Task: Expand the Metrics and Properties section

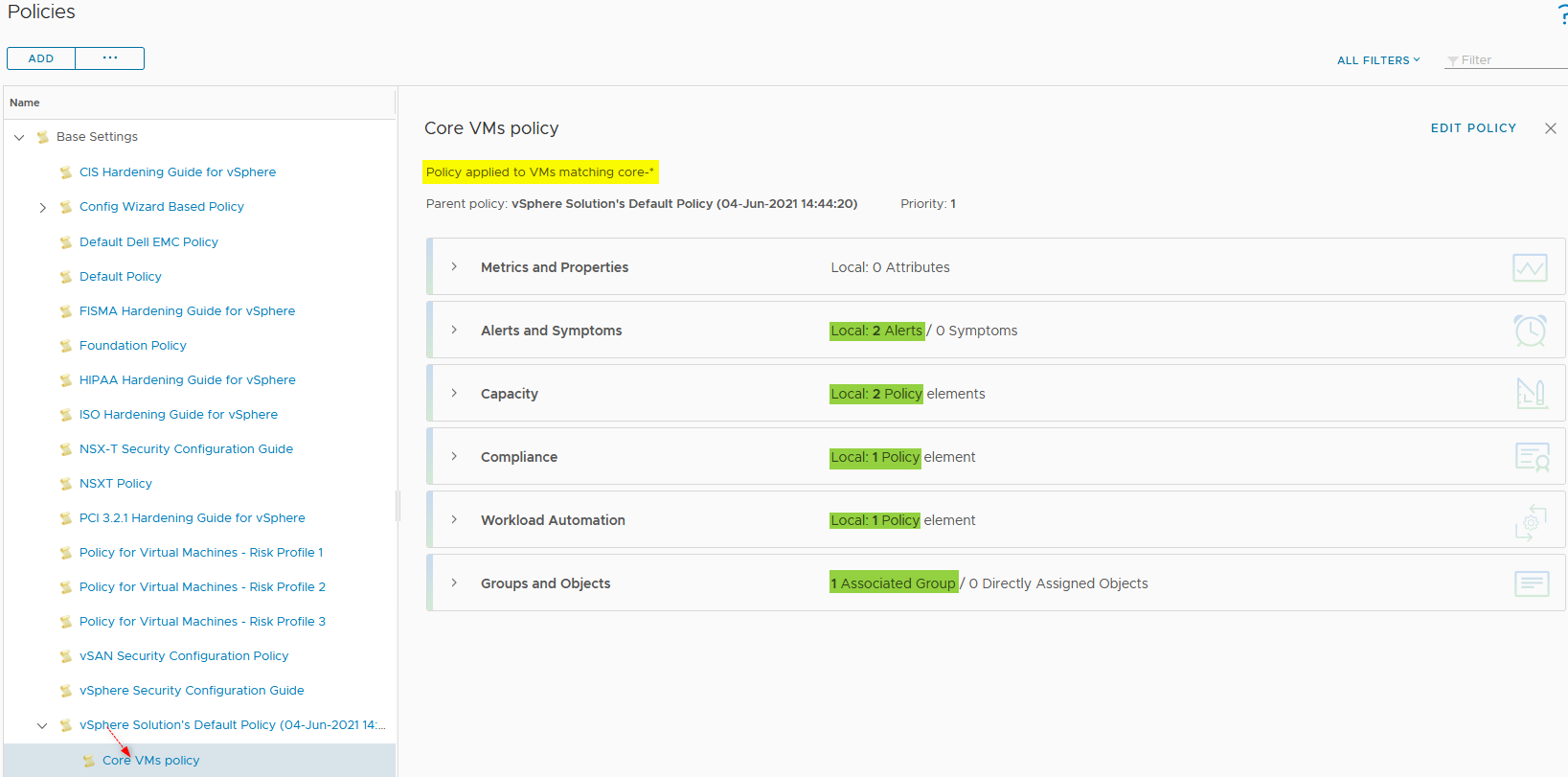Action: (x=454, y=266)
